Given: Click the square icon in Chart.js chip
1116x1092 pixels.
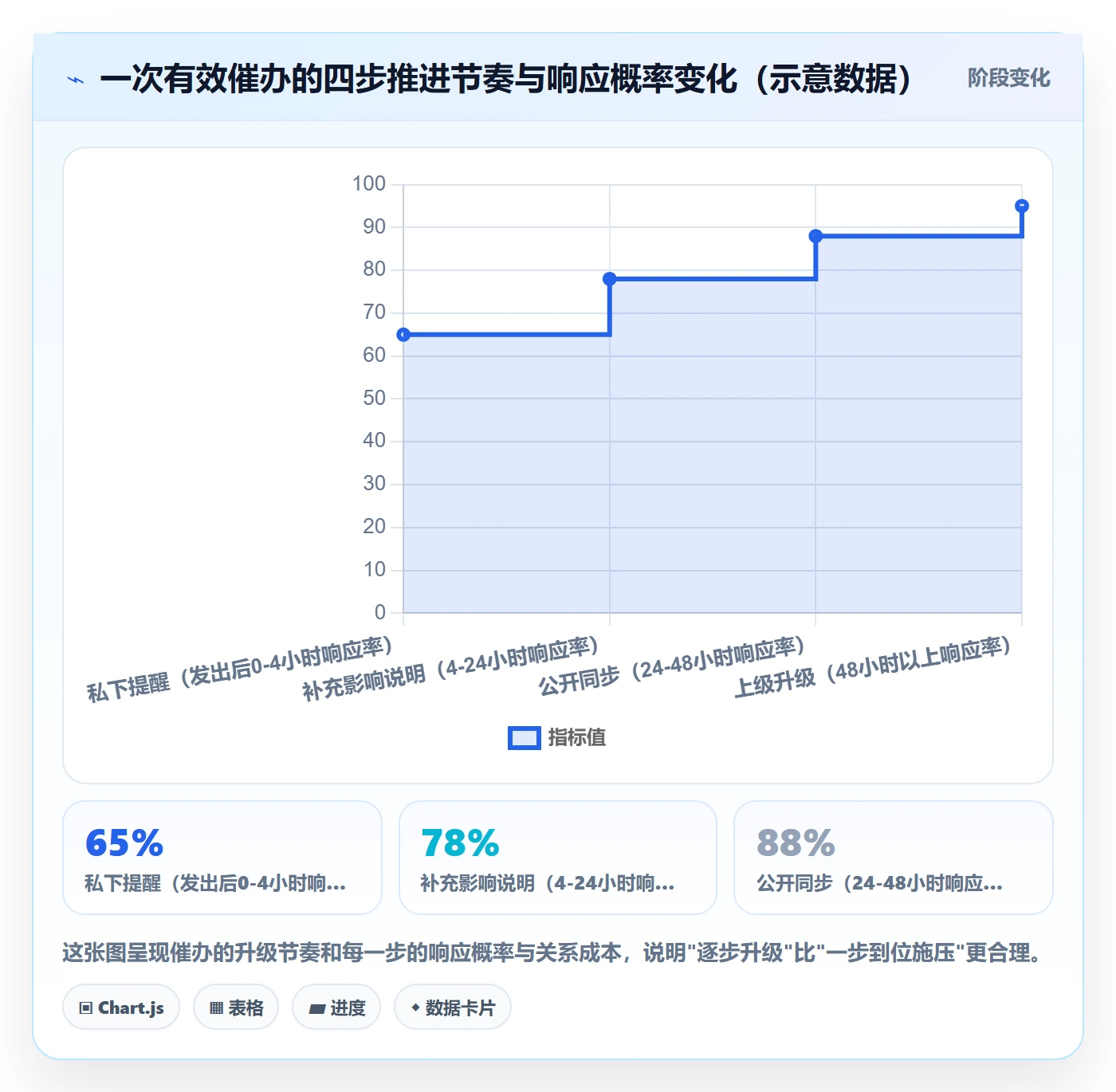Looking at the screenshot, I should (x=86, y=1008).
